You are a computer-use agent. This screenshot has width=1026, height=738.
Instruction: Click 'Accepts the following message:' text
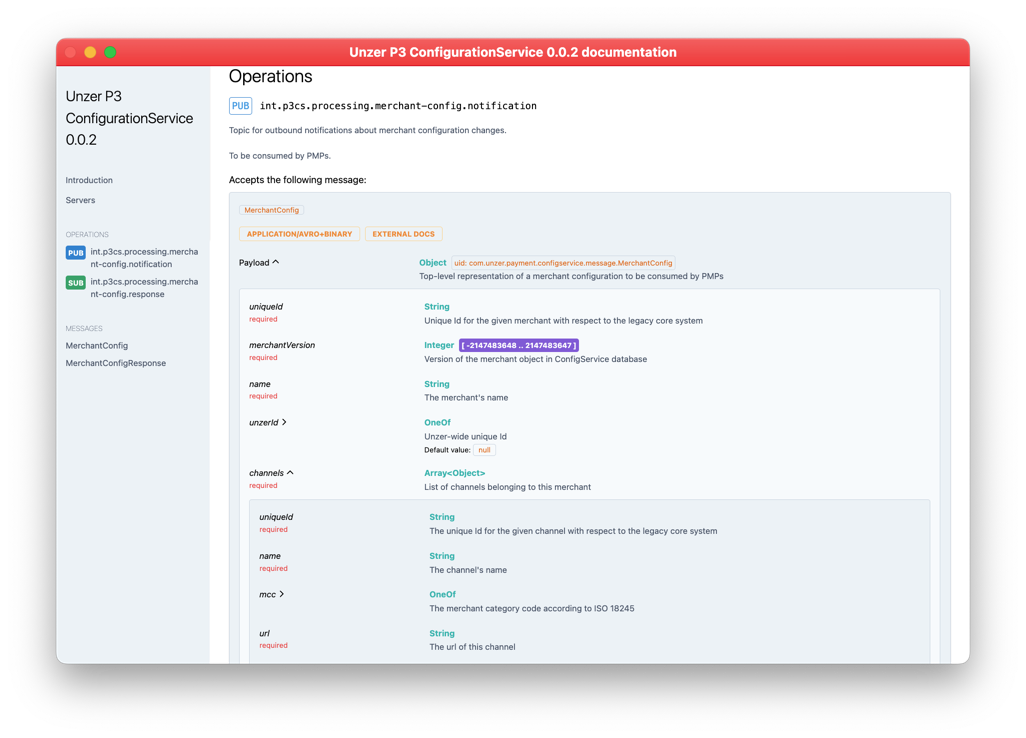(298, 180)
